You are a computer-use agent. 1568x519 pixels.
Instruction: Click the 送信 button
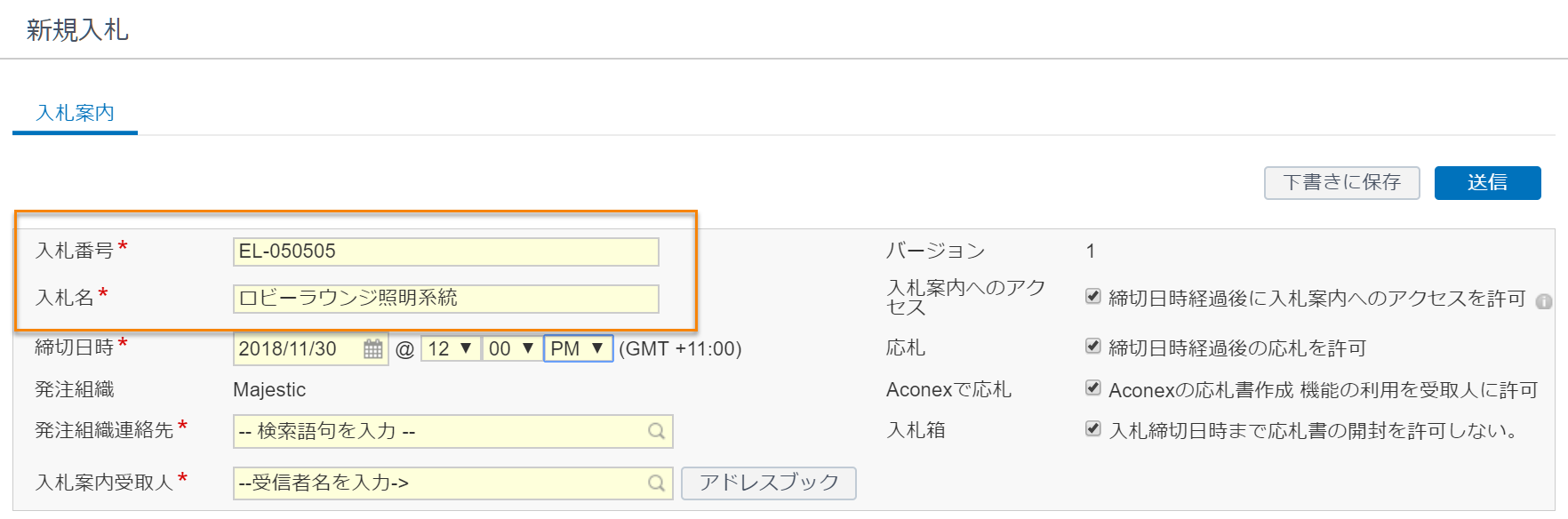[1487, 182]
